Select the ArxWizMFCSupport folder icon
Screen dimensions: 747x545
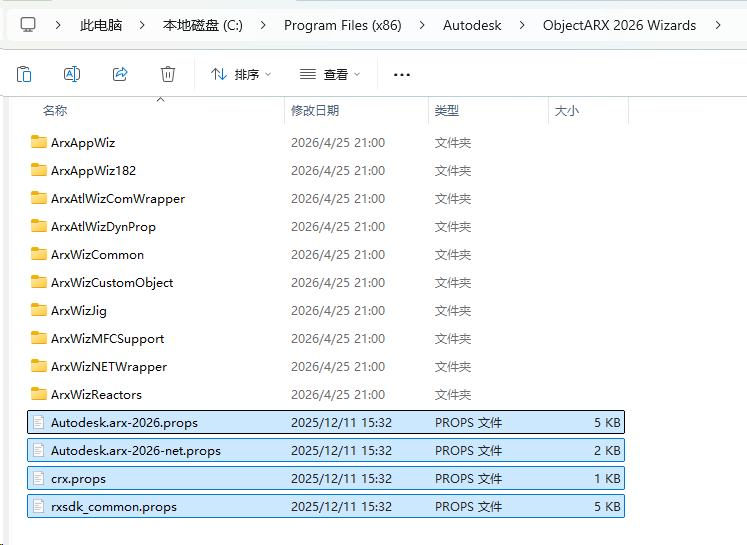click(39, 338)
